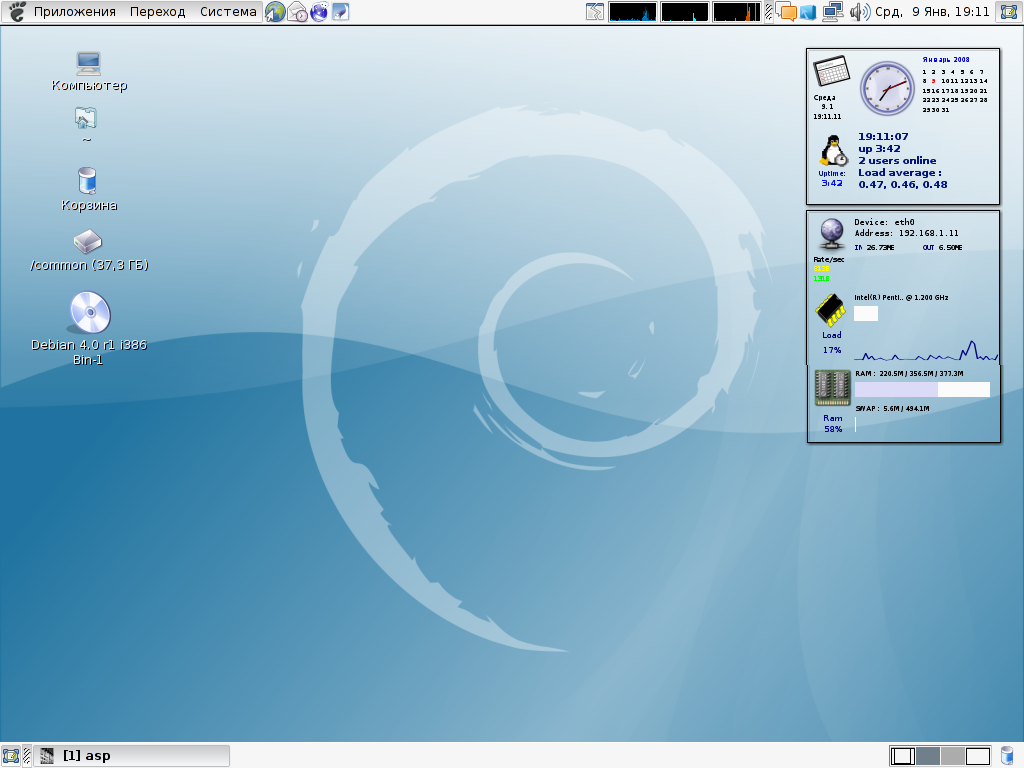Click the 'SWAP : 5.6M / 494.1M' text

(x=892, y=409)
